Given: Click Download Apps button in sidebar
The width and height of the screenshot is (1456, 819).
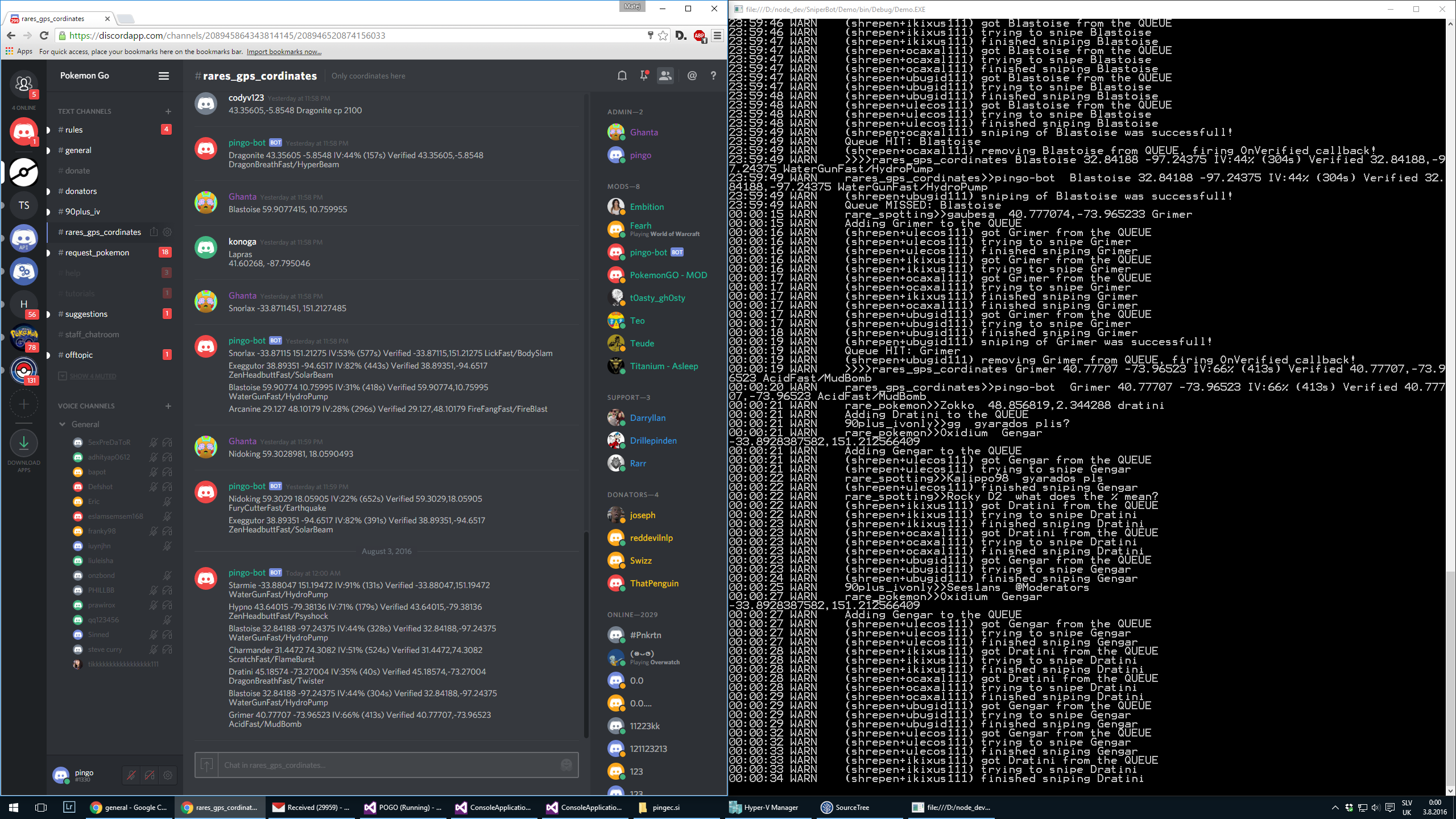Looking at the screenshot, I should click(24, 443).
